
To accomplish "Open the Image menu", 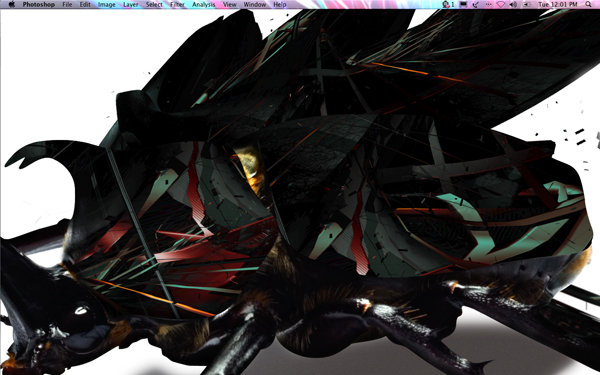I will 106,5.
